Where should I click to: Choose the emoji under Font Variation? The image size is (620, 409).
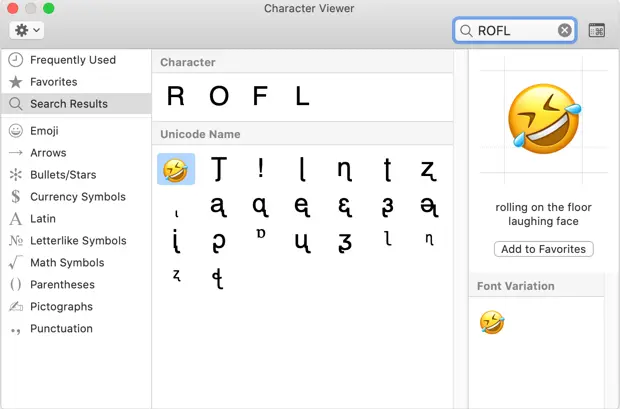(x=492, y=322)
